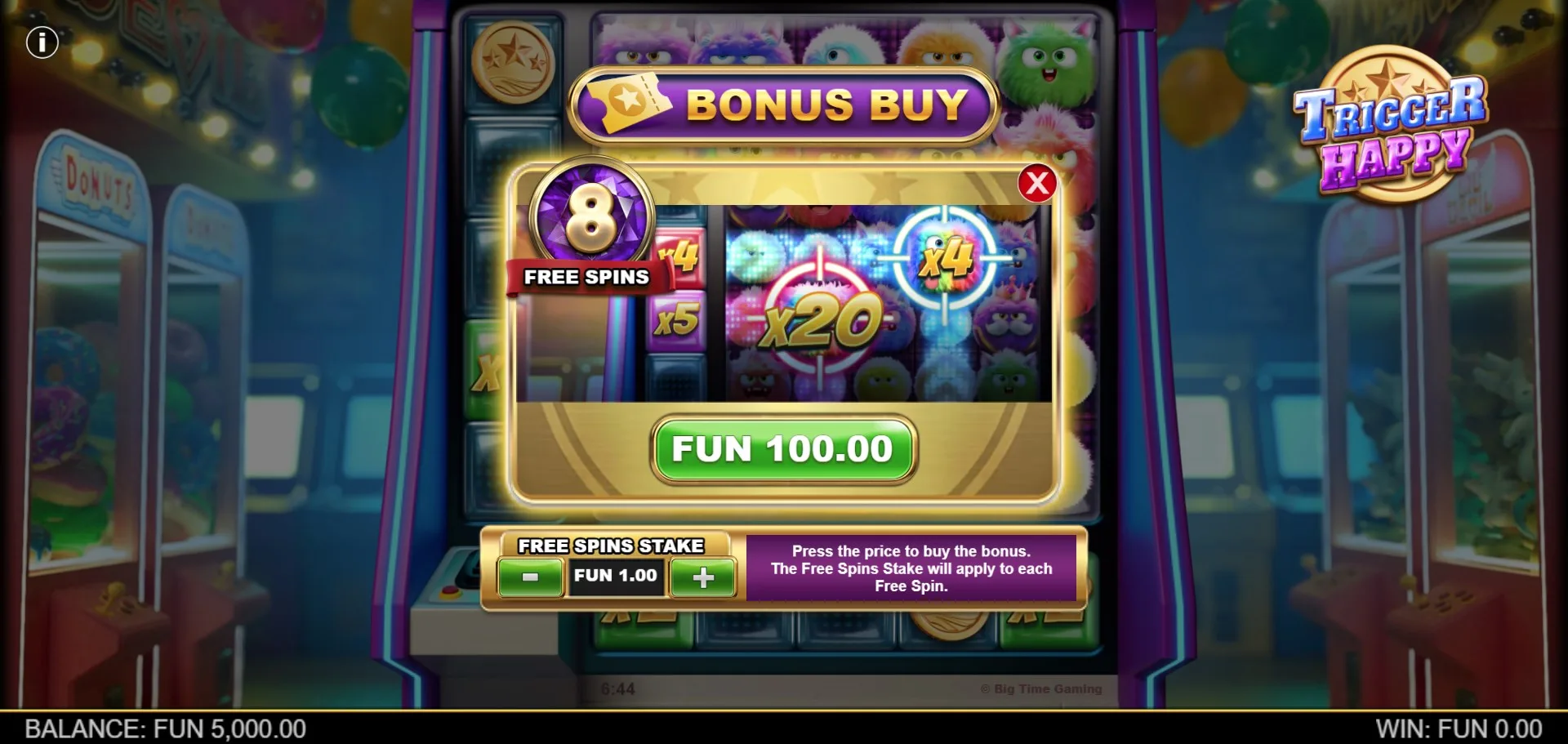Decrease the Free Spins Stake
This screenshot has height=744, width=1568.
(x=530, y=577)
